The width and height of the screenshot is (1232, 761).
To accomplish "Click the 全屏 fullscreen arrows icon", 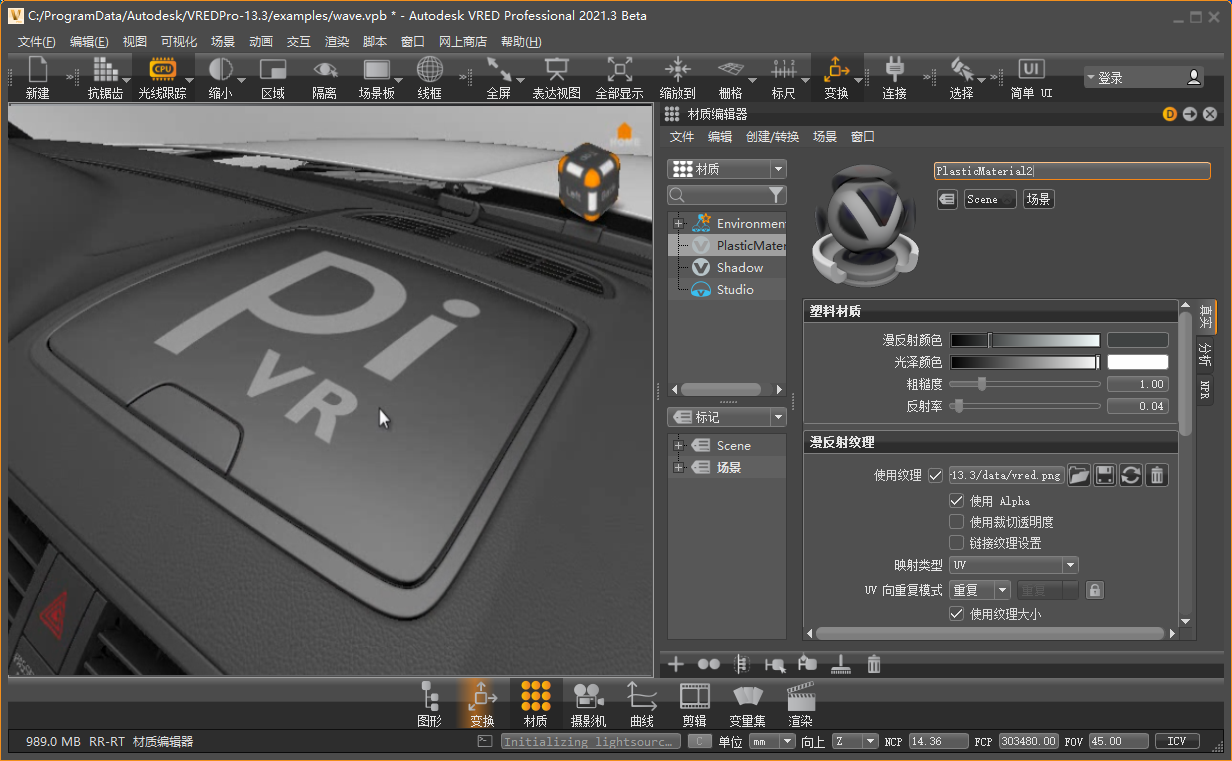I will pos(498,70).
